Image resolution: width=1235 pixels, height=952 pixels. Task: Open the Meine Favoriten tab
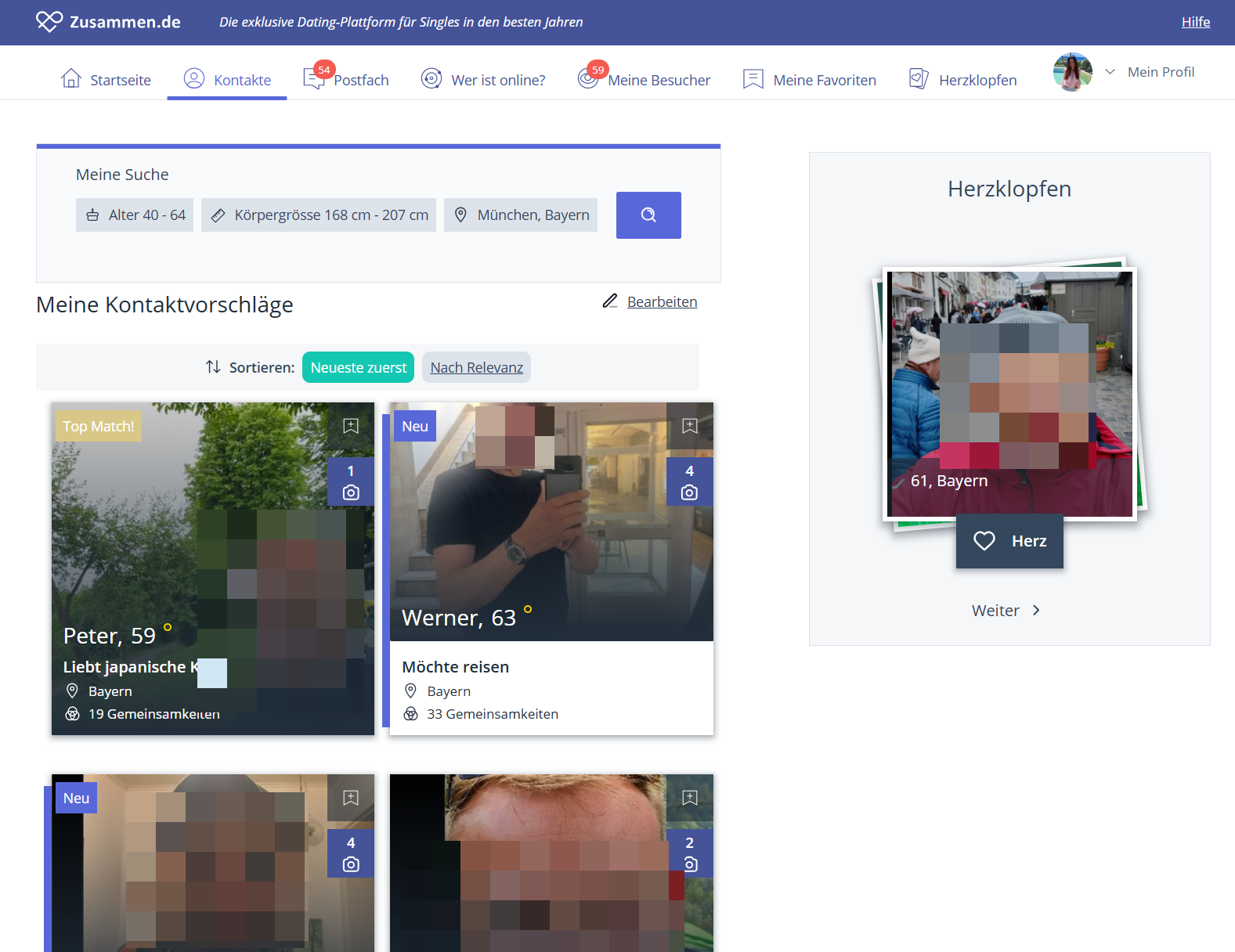click(x=809, y=80)
